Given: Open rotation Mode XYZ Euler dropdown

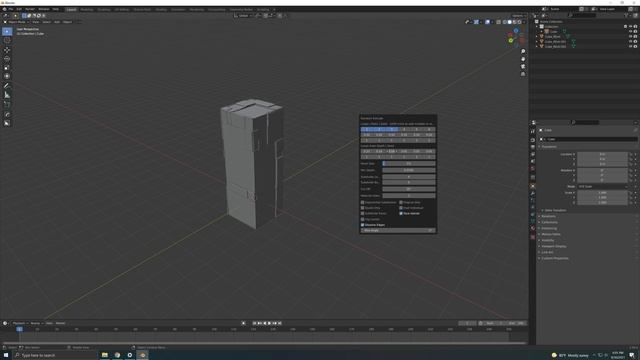Looking at the screenshot, I should [602, 187].
